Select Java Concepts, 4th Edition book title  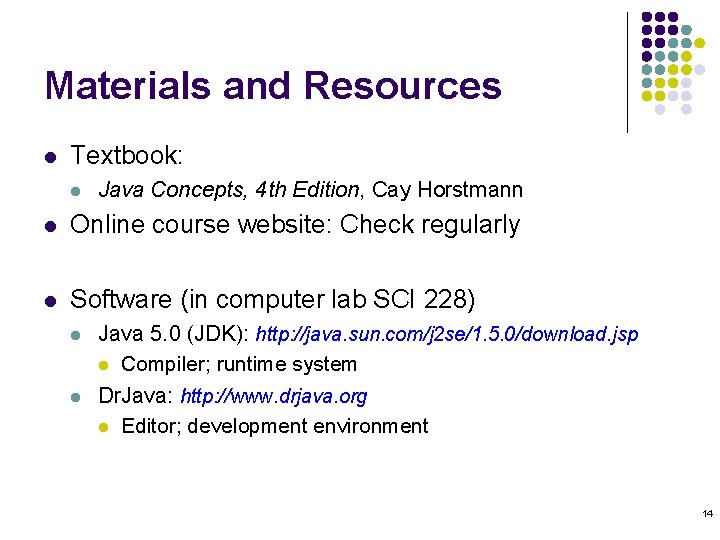229,190
